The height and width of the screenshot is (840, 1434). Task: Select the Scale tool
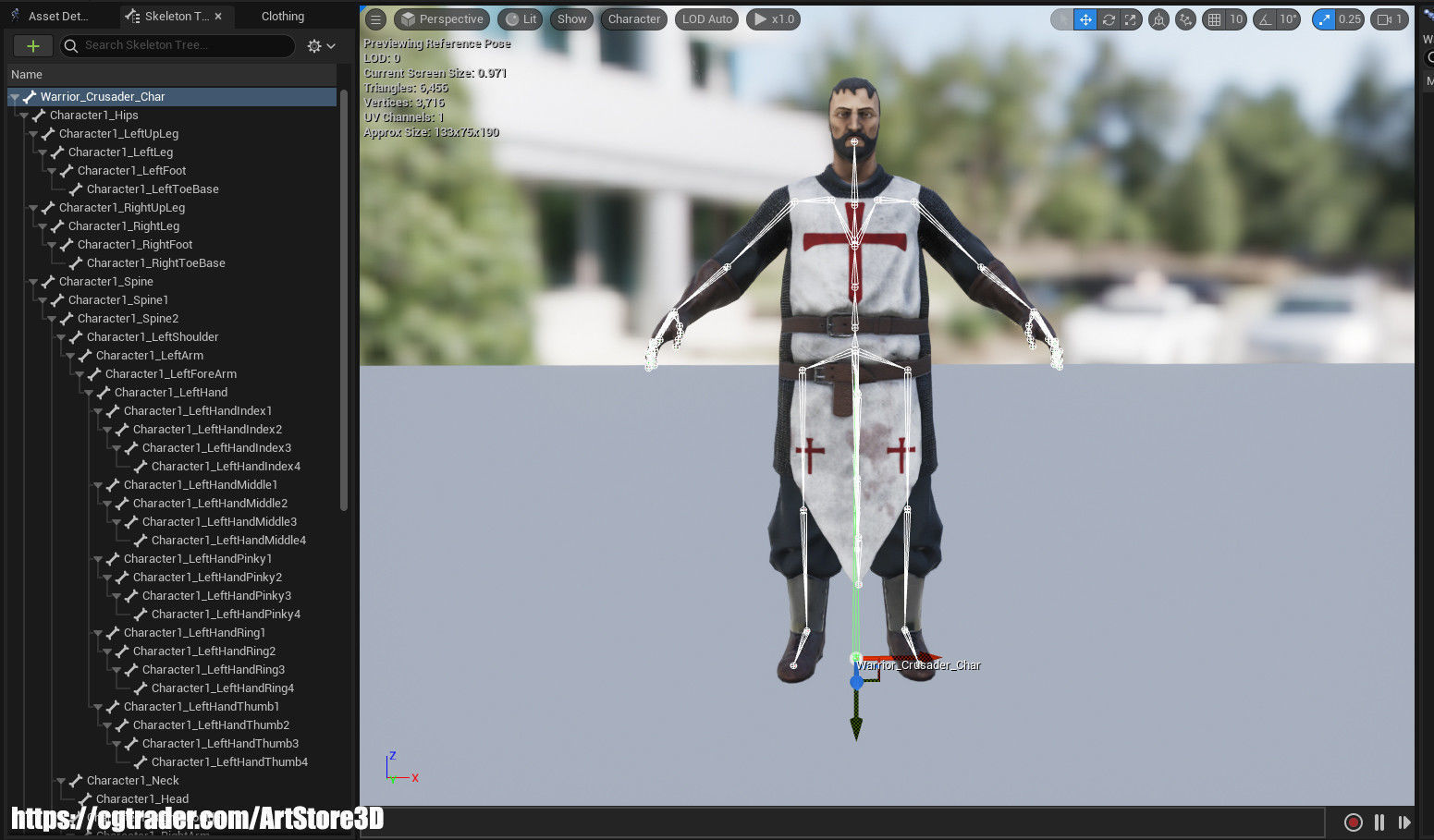[1130, 18]
